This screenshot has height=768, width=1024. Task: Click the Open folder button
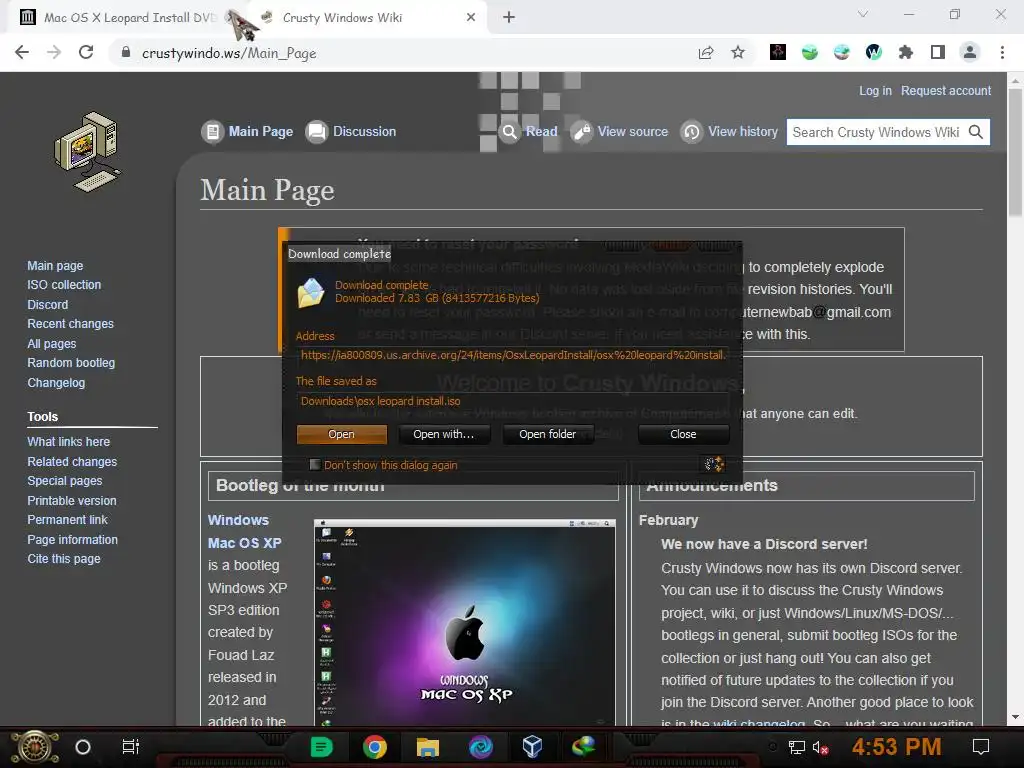547,434
